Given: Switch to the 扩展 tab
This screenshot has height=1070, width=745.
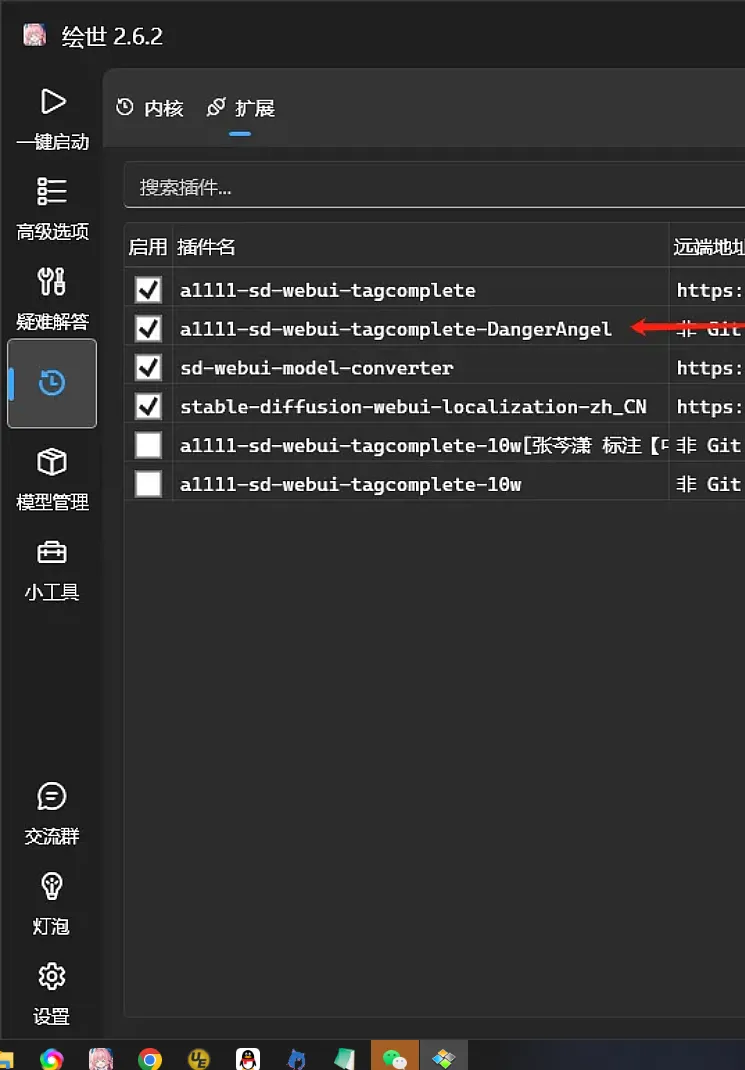Looking at the screenshot, I should [x=241, y=108].
